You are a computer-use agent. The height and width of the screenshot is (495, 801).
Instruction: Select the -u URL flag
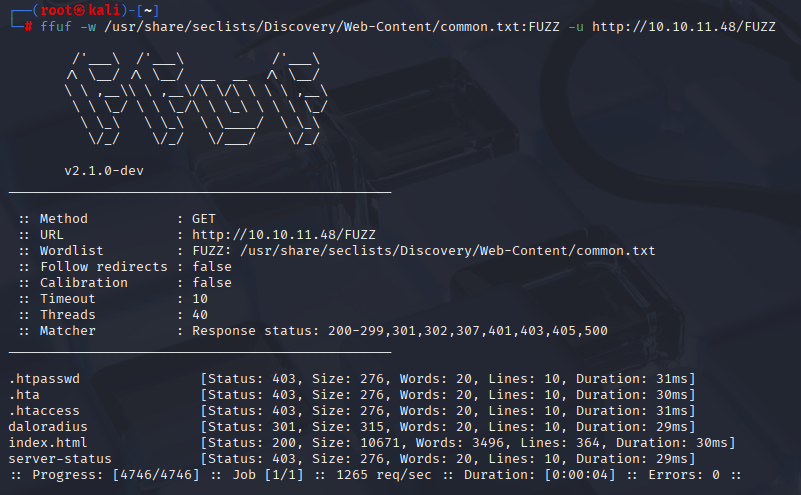tap(576, 27)
